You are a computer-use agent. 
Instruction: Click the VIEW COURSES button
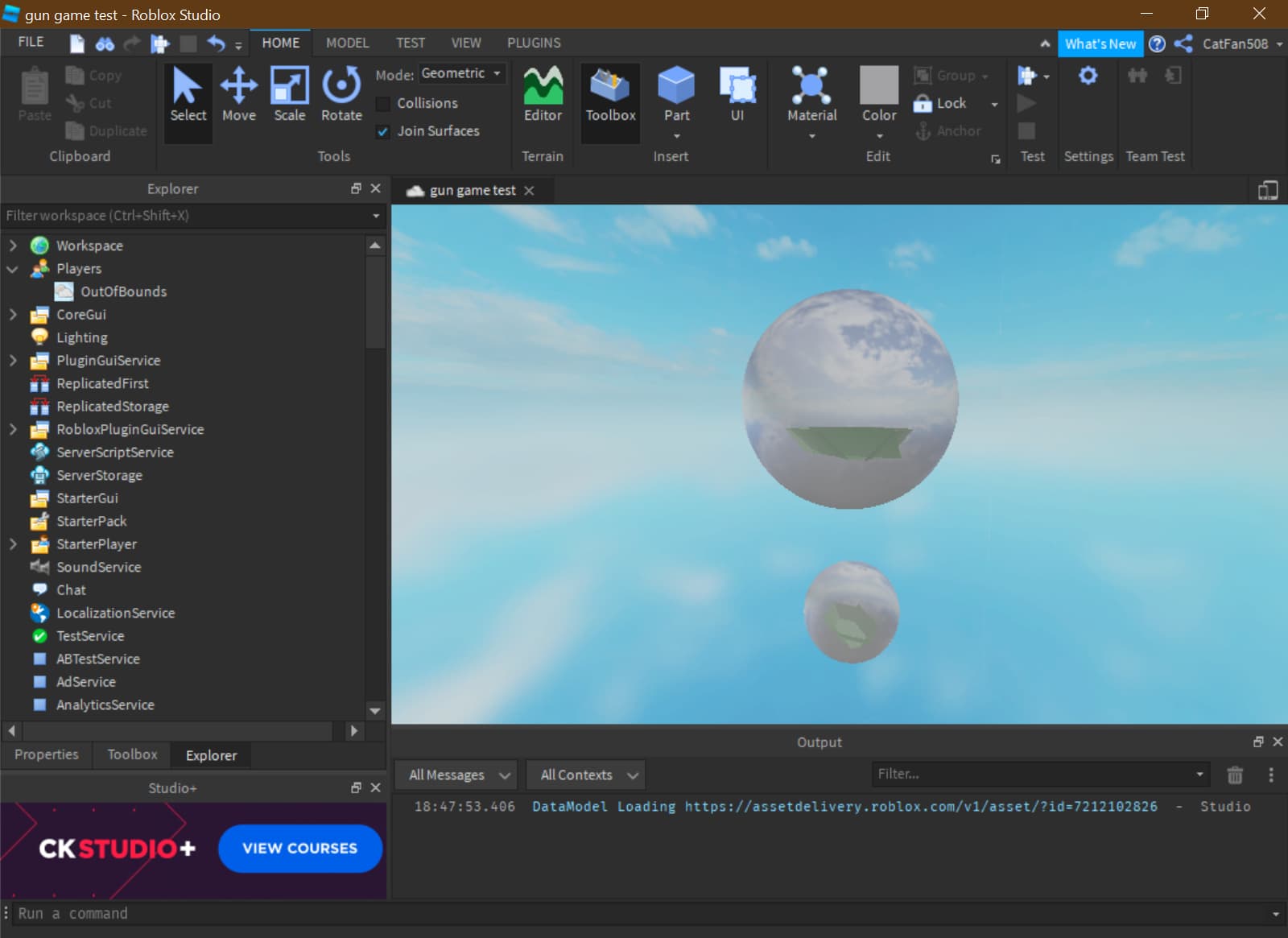point(299,848)
